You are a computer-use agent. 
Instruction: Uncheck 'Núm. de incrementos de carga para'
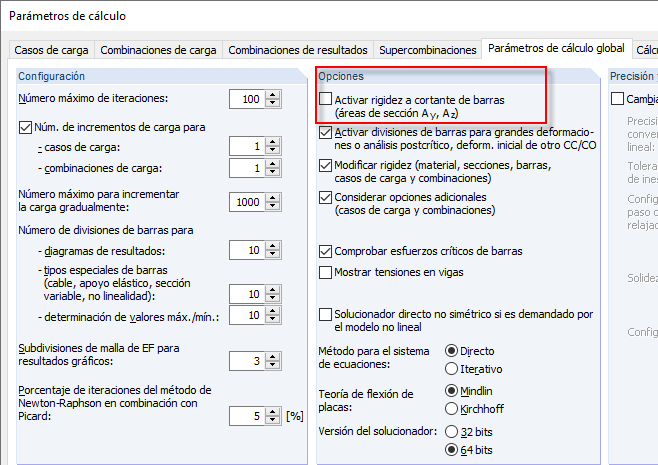[26, 127]
